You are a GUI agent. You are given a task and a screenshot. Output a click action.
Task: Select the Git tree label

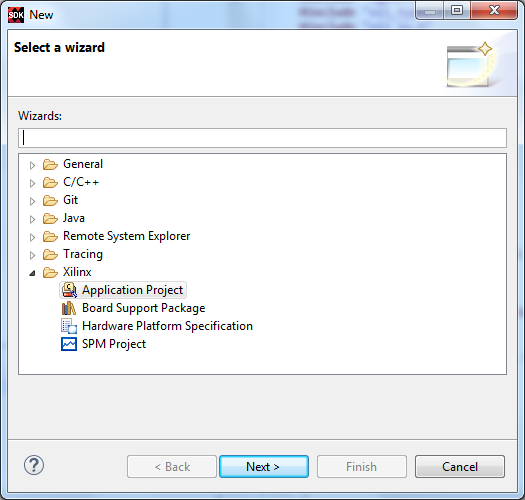coord(71,200)
